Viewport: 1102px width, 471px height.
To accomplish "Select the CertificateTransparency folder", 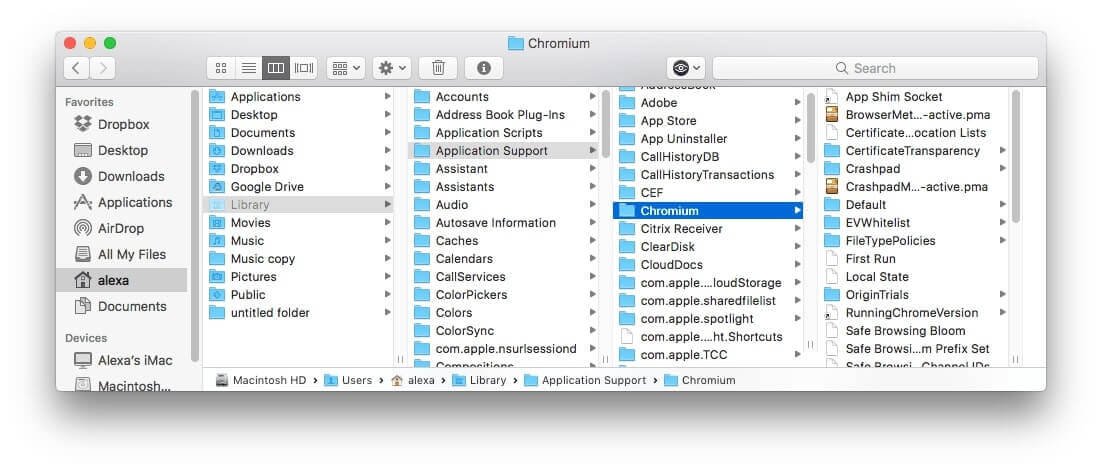I will (916, 150).
